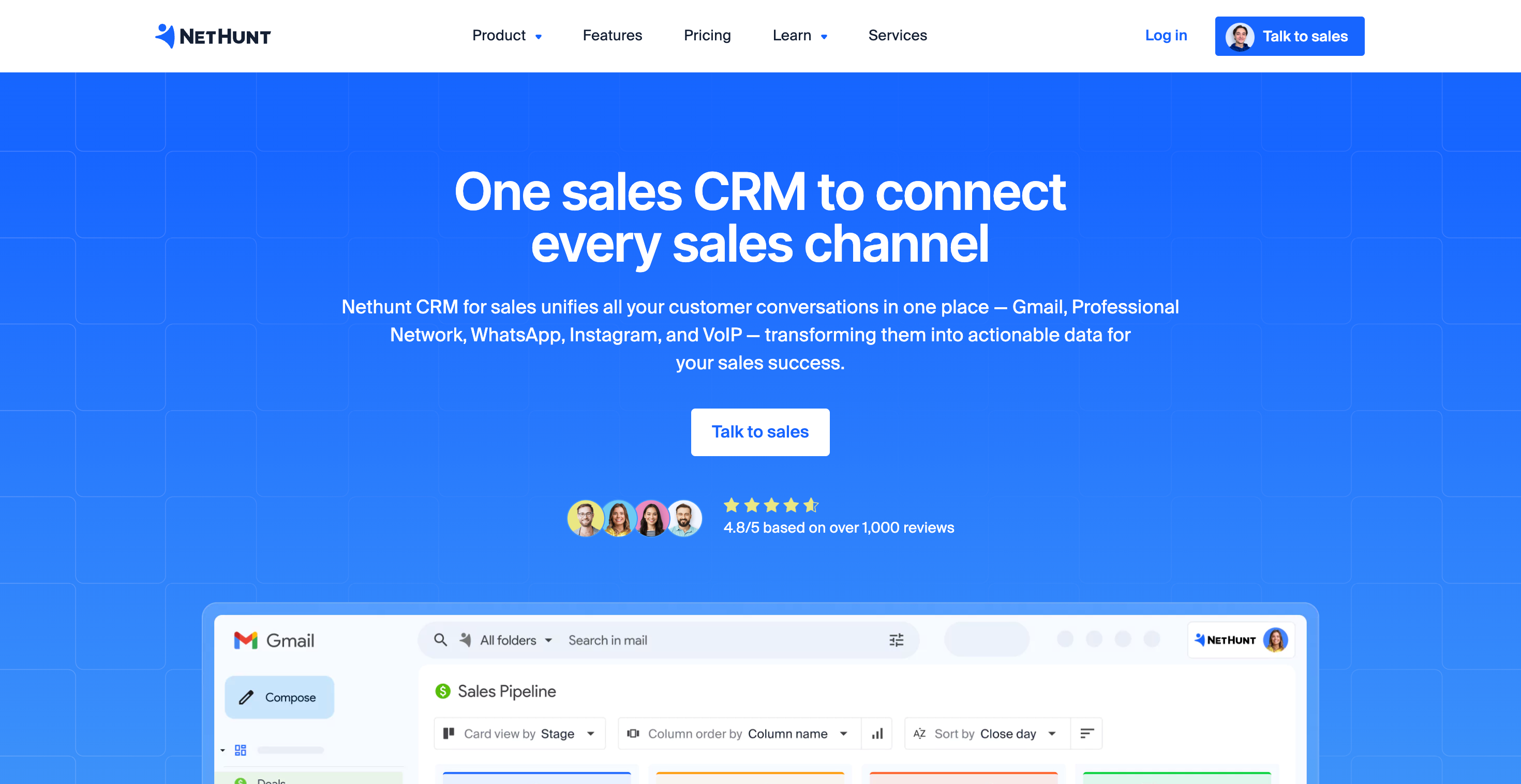Collapse the sidebar tree arrow beside grid icon
Image resolution: width=1521 pixels, height=784 pixels.
(x=222, y=750)
